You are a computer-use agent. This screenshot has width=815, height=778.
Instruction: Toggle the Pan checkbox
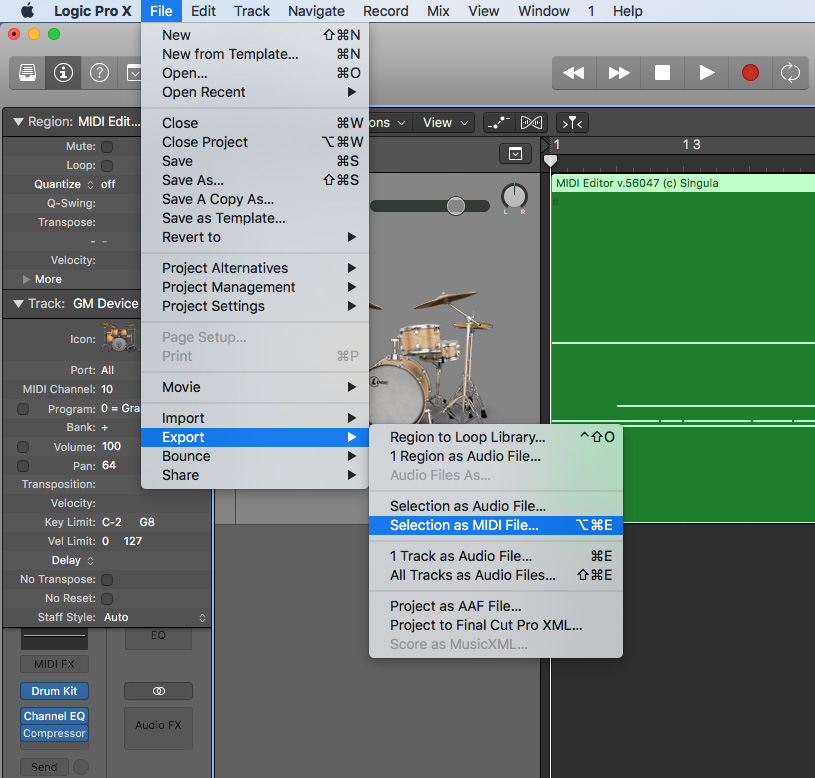(x=23, y=466)
